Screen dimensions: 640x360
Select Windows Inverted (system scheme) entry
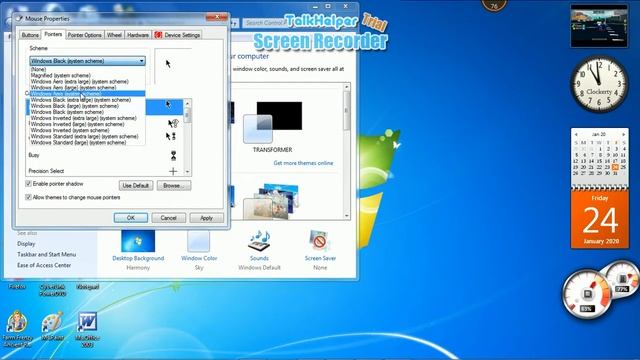click(x=87, y=130)
